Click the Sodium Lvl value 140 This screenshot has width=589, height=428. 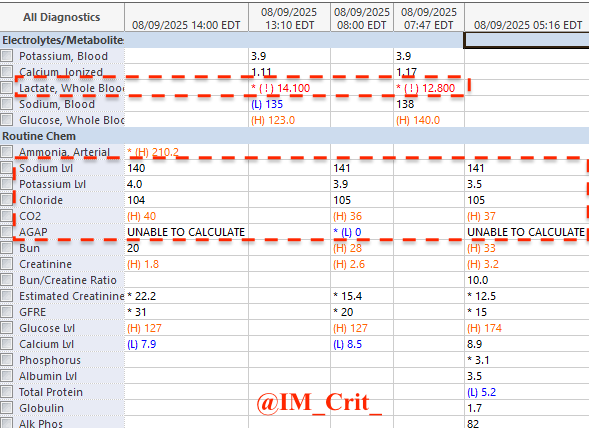(136, 168)
